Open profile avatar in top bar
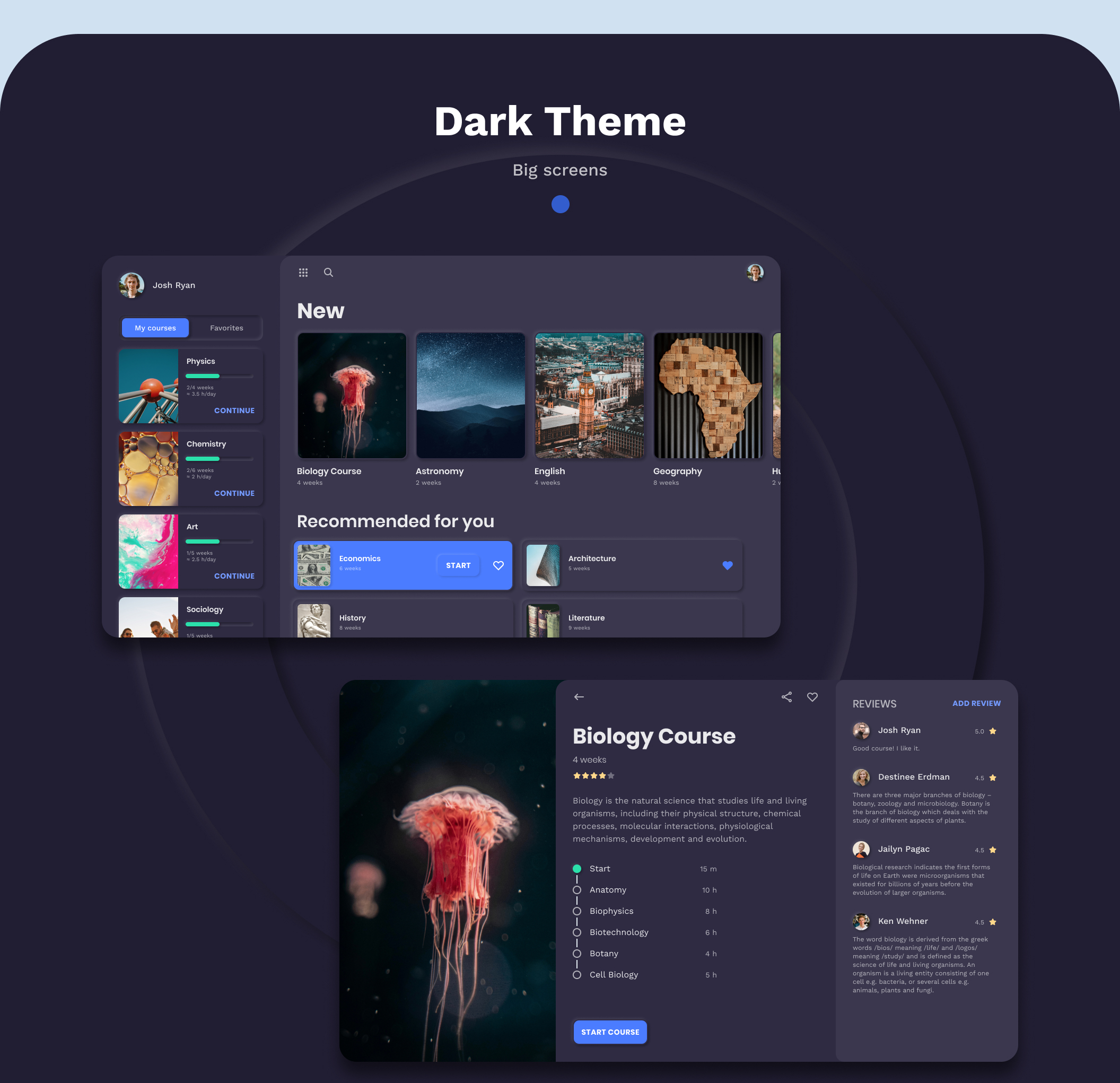Screen dimensions: 1120x1083 [755, 273]
